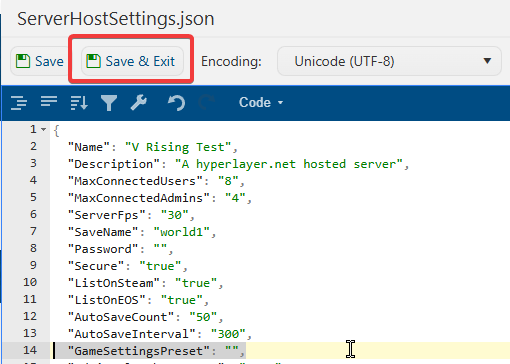Click the compact JSON icon
510x364 pixels.
tap(49, 102)
